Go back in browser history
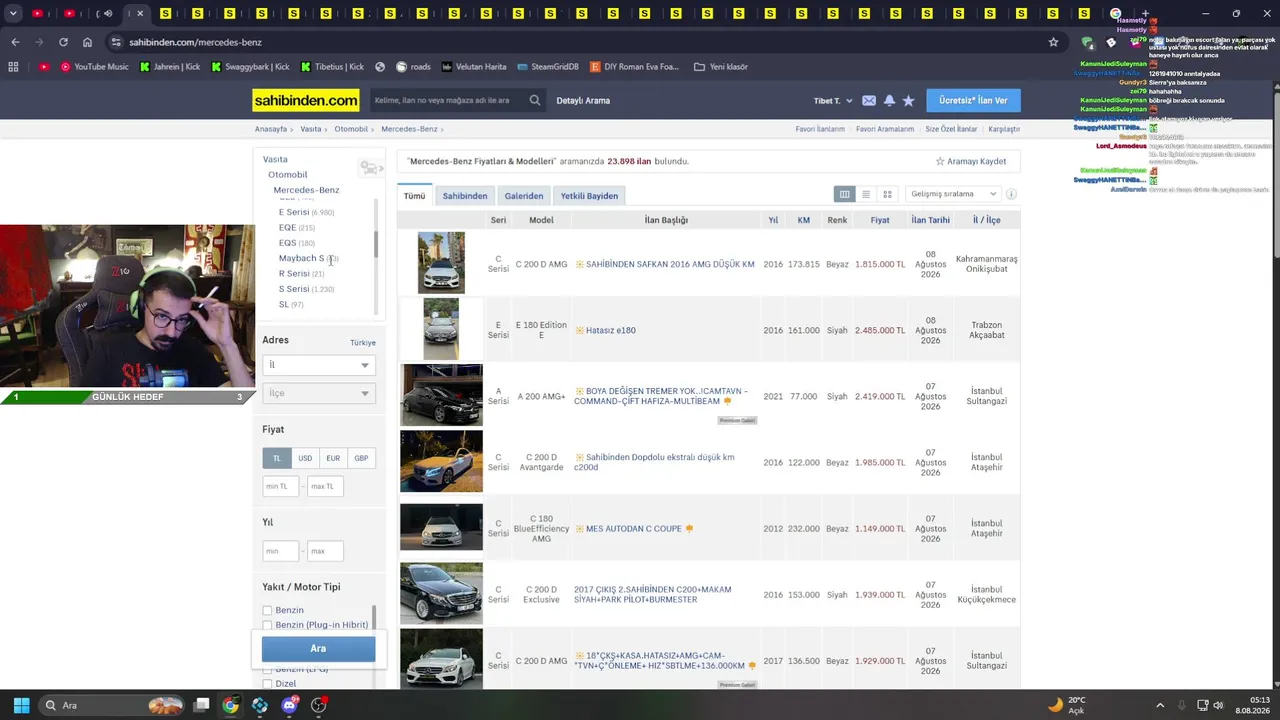This screenshot has height=720, width=1280. [x=15, y=42]
